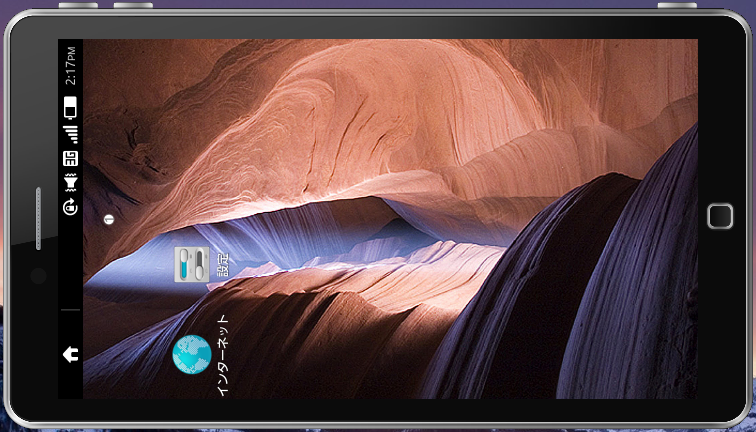Viewport: 756px width, 432px height.
Task: Tap the 3G network indicator
Action: (x=70, y=158)
